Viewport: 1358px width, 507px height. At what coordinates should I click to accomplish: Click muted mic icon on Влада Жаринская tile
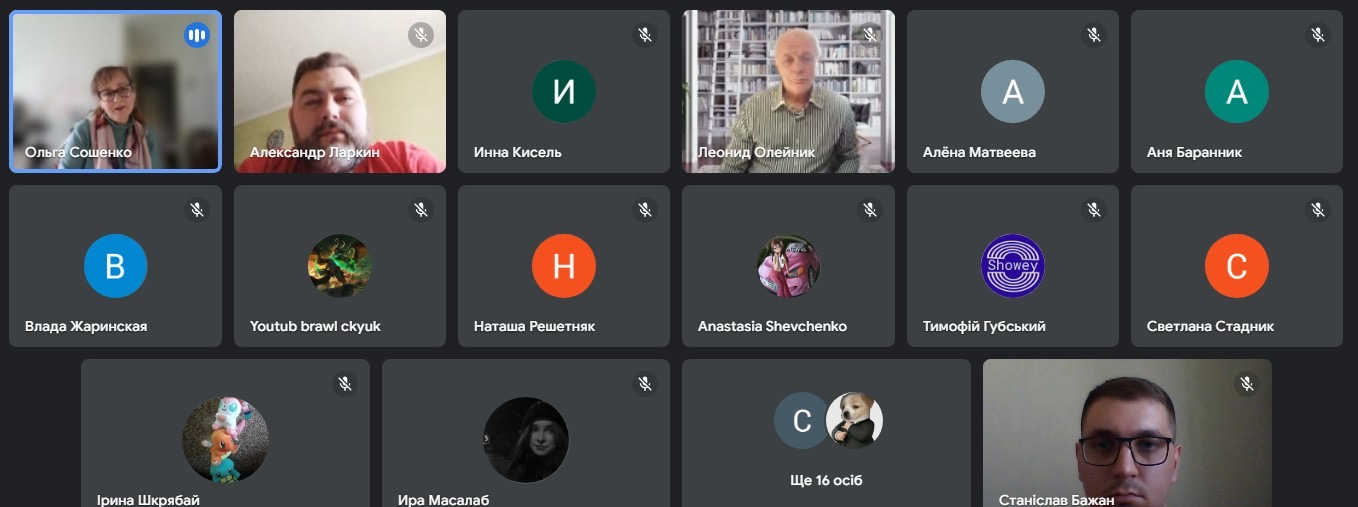point(197,209)
